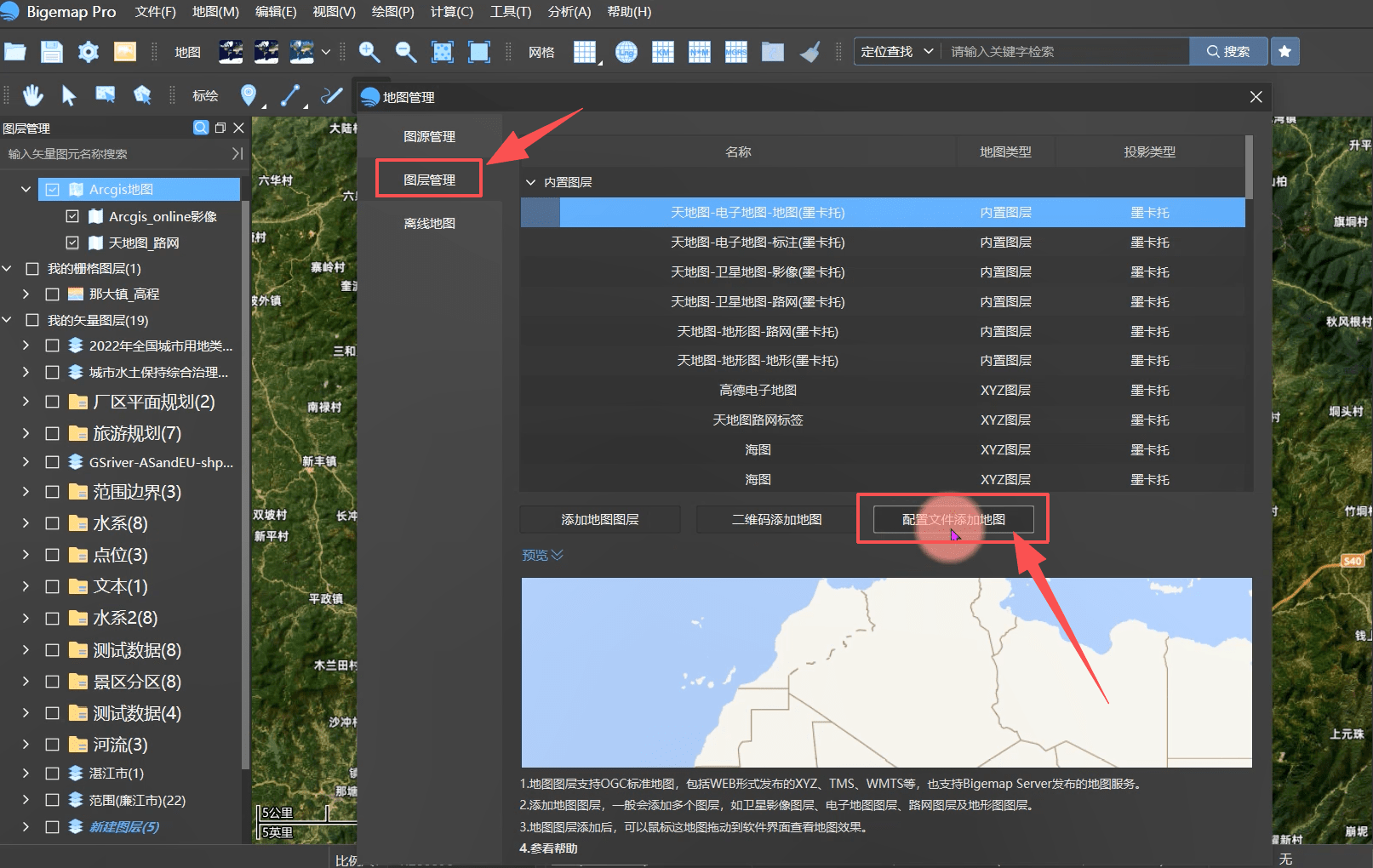Open the 绘图(P) menu
The height and width of the screenshot is (868, 1373).
pyautogui.click(x=392, y=12)
